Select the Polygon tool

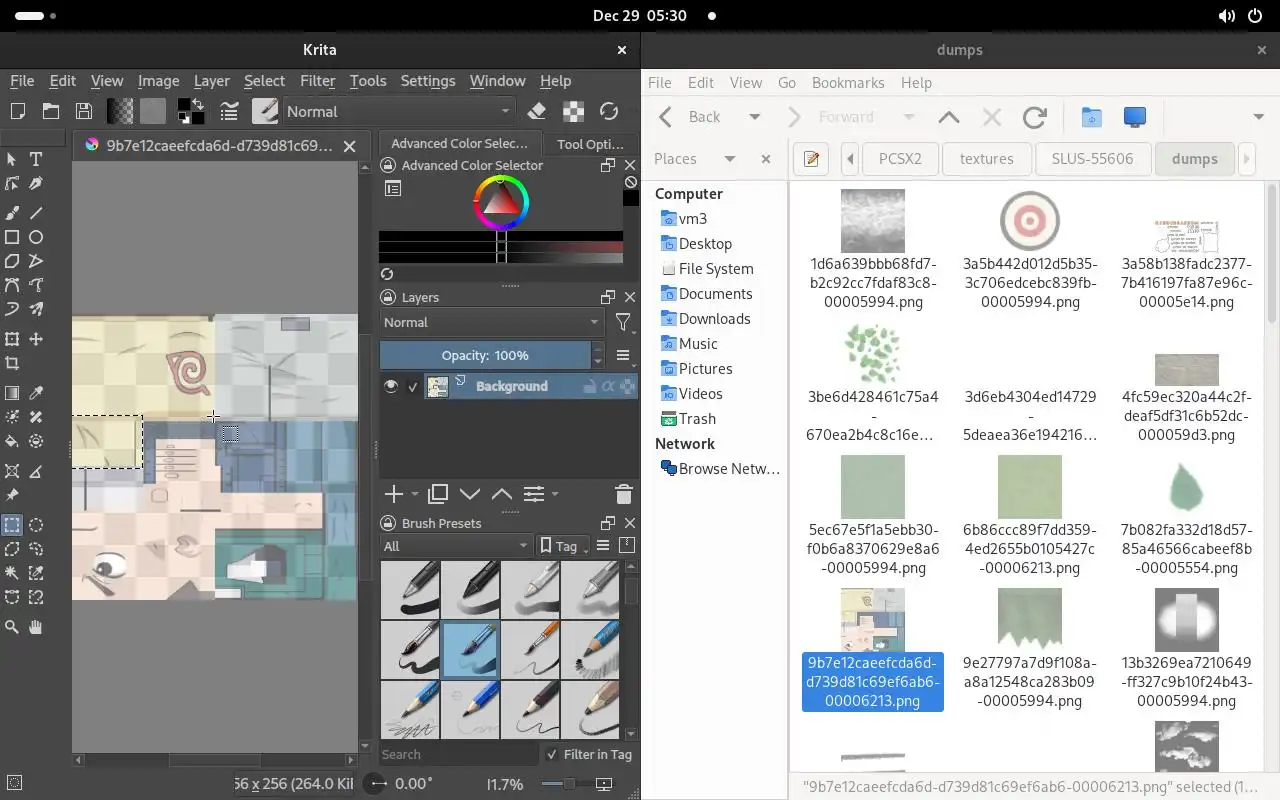pyautogui.click(x=12, y=261)
